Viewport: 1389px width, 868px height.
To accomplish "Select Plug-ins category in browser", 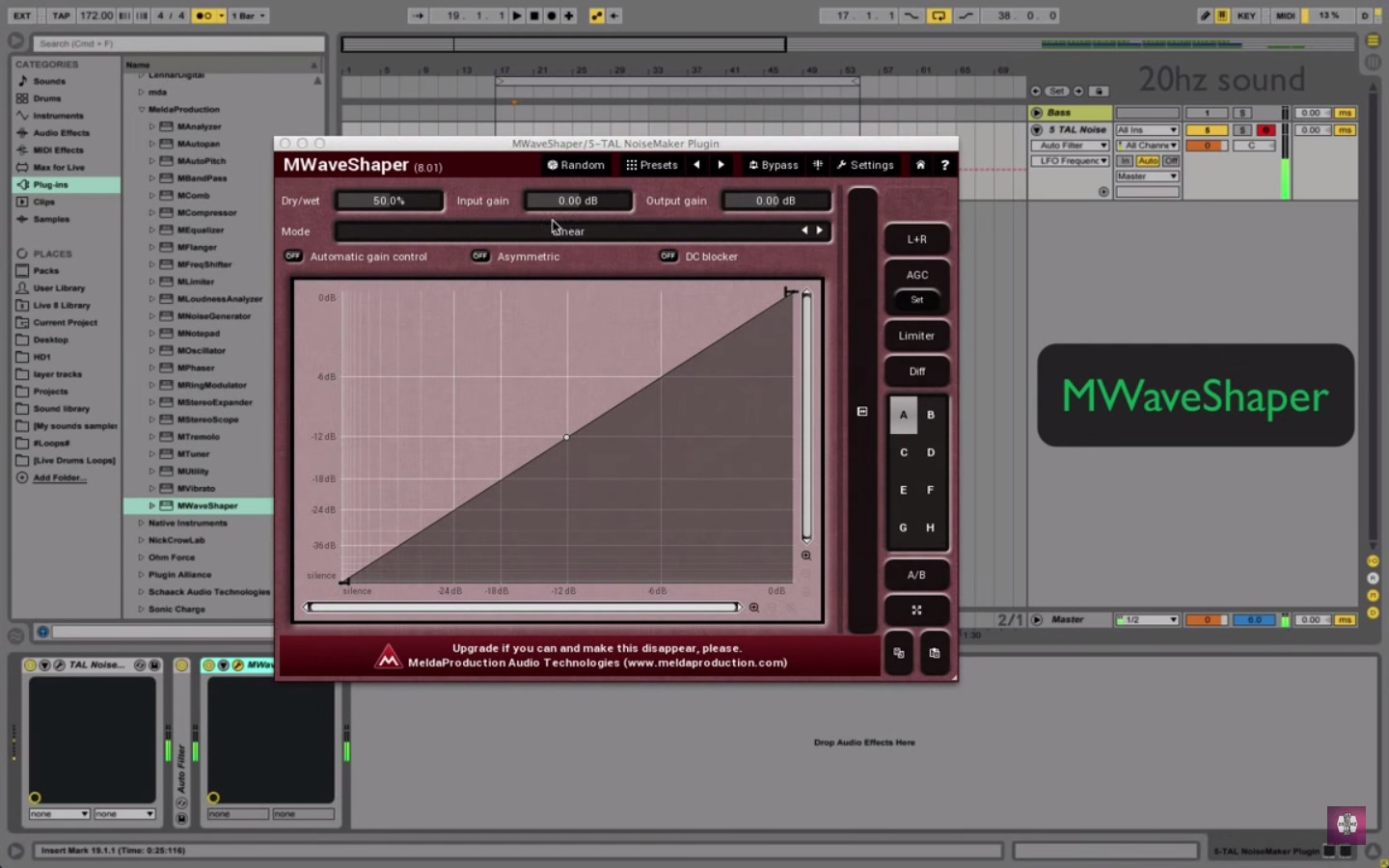I will pyautogui.click(x=67, y=184).
